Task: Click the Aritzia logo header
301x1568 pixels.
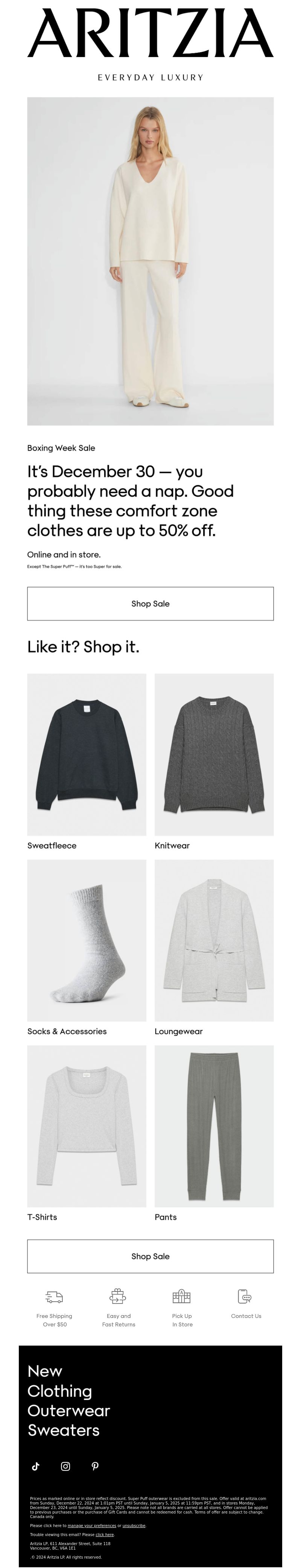Action: 150,33
